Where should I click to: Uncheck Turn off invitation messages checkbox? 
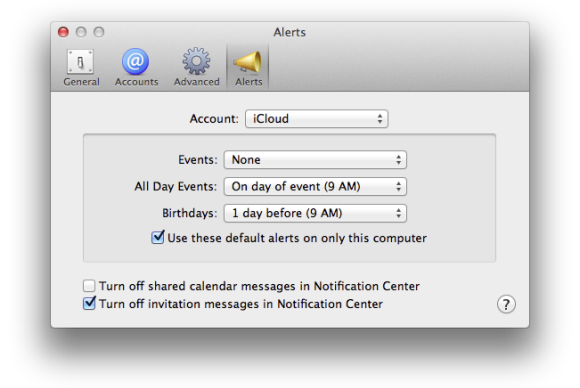pos(89,303)
